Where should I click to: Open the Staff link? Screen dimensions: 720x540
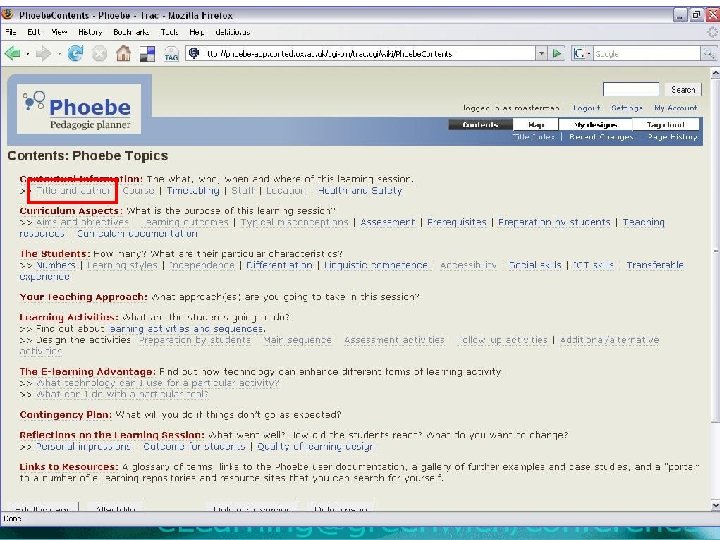click(x=242, y=191)
